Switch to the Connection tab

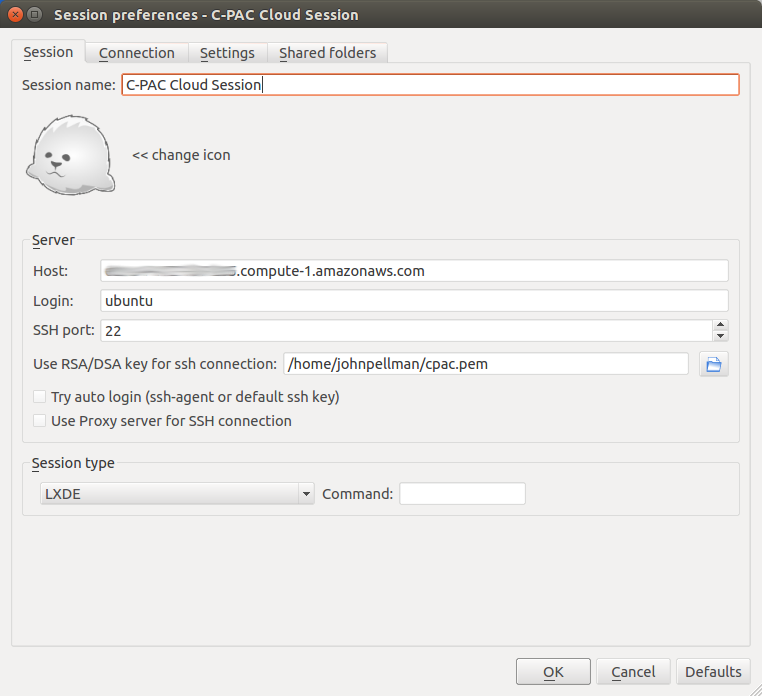[136, 53]
